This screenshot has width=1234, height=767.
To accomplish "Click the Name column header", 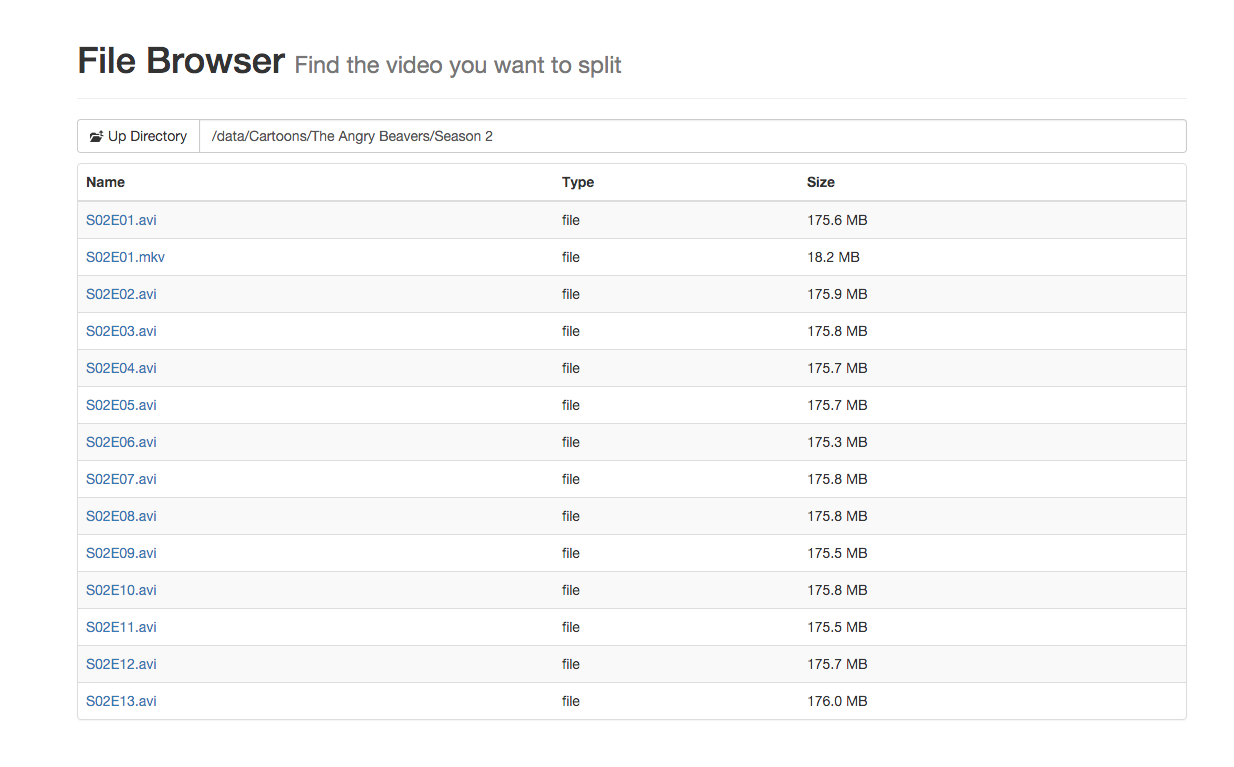I will 105,182.
